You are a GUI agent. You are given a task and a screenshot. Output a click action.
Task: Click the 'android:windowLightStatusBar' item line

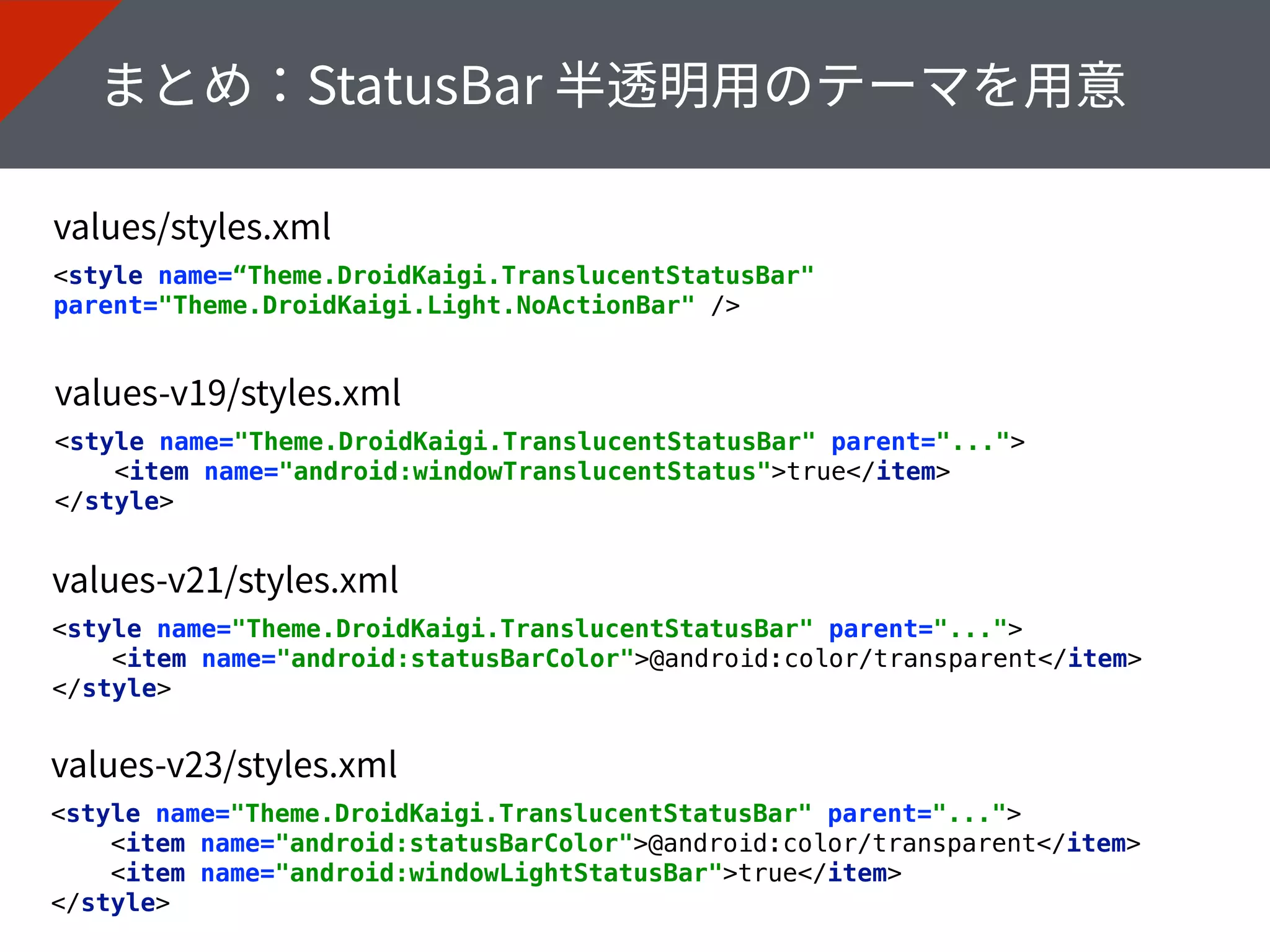pos(506,873)
